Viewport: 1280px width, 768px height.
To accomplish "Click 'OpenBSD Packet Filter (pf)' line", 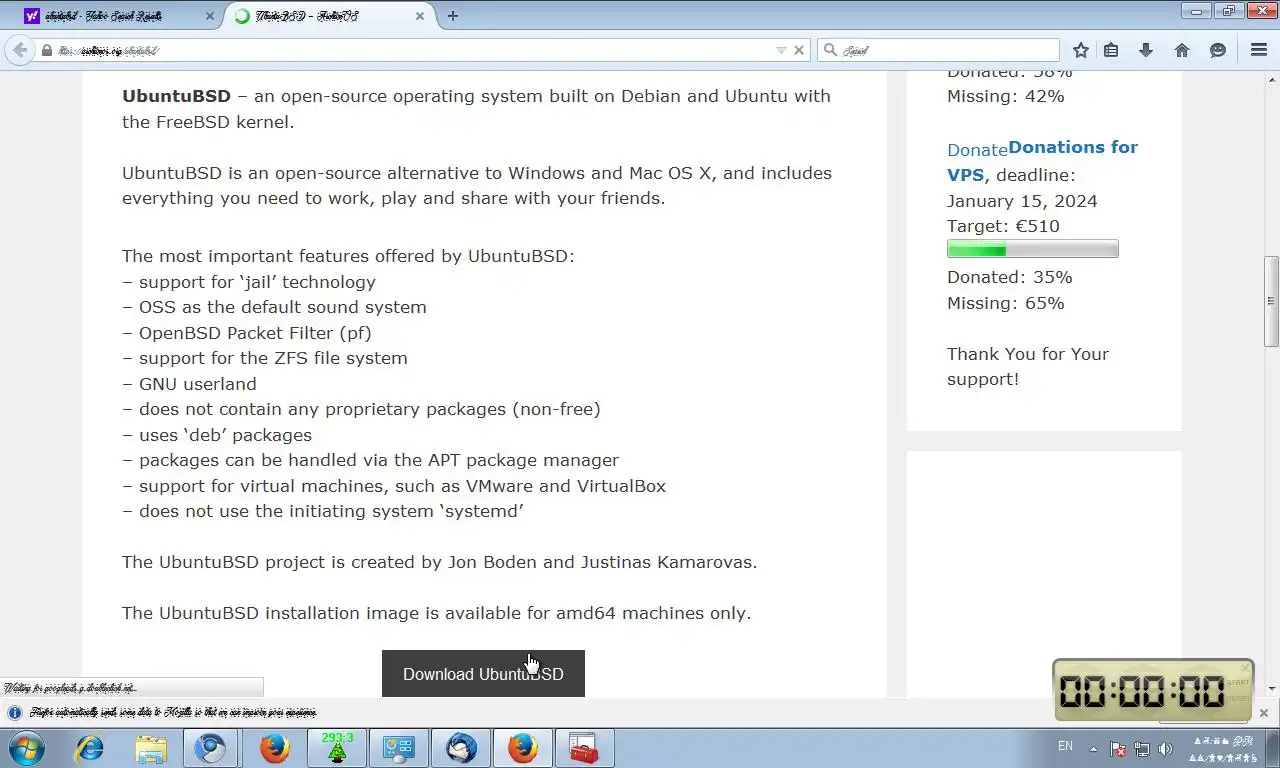I will (255, 333).
